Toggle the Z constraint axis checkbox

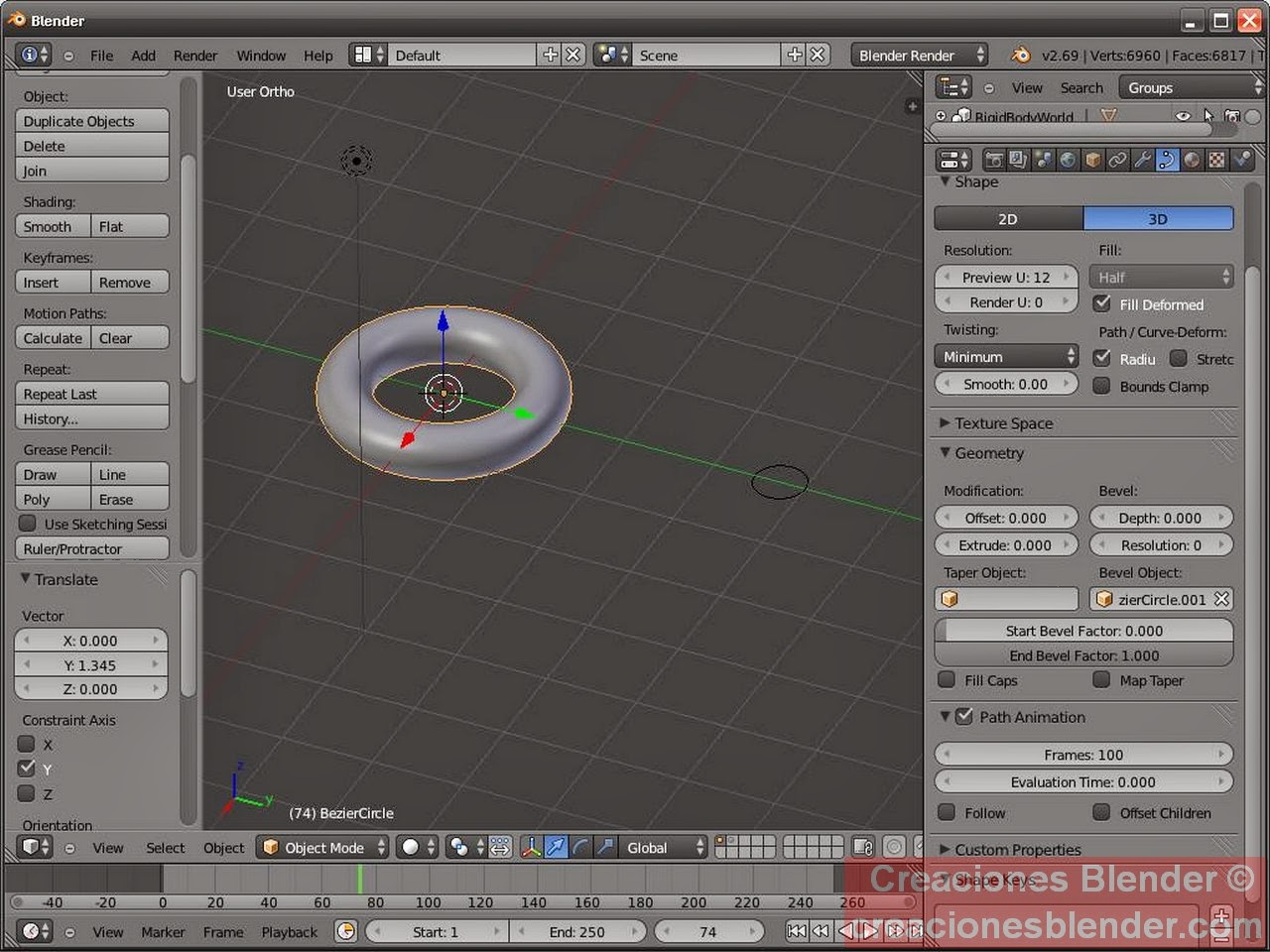pyautogui.click(x=27, y=793)
